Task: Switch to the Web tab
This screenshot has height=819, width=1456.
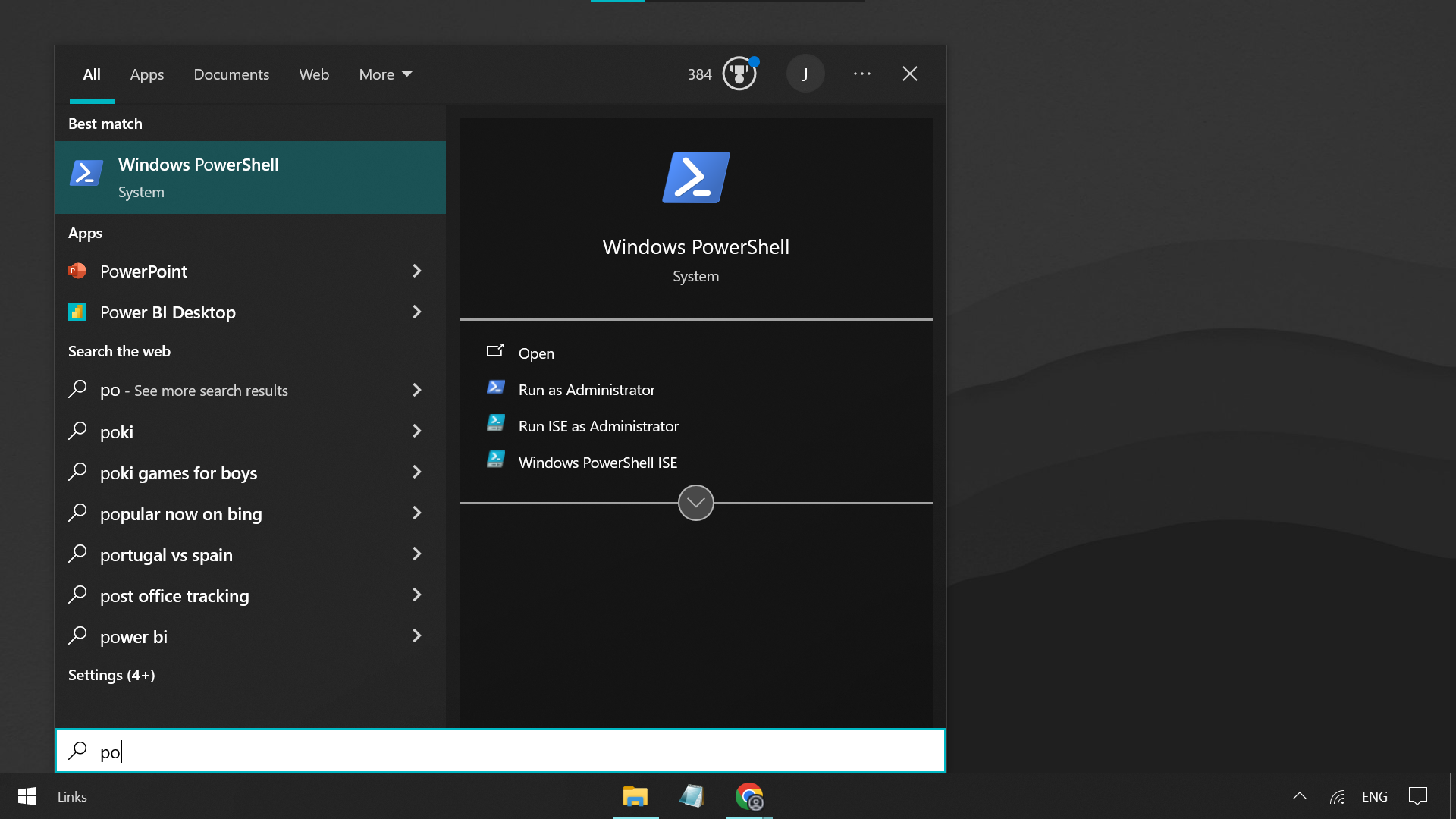Action: tap(314, 74)
